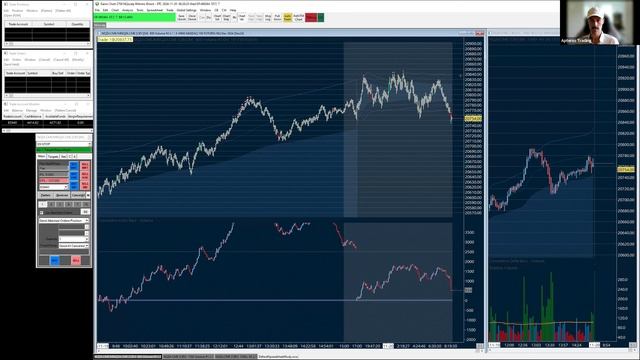
Task: Click Flatten All in Trade Positions window
Action: pos(63,11)
